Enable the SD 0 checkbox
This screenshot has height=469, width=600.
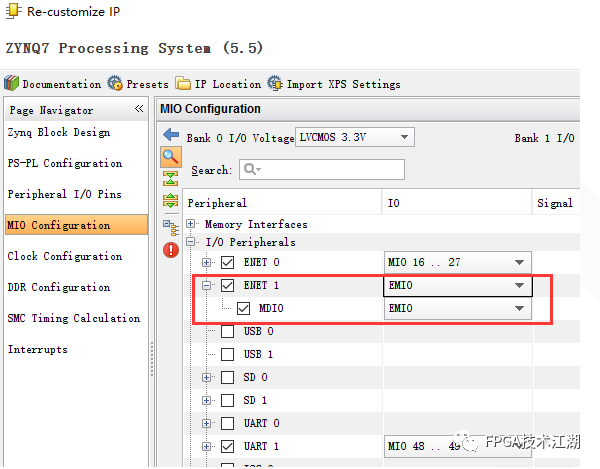coord(227,377)
